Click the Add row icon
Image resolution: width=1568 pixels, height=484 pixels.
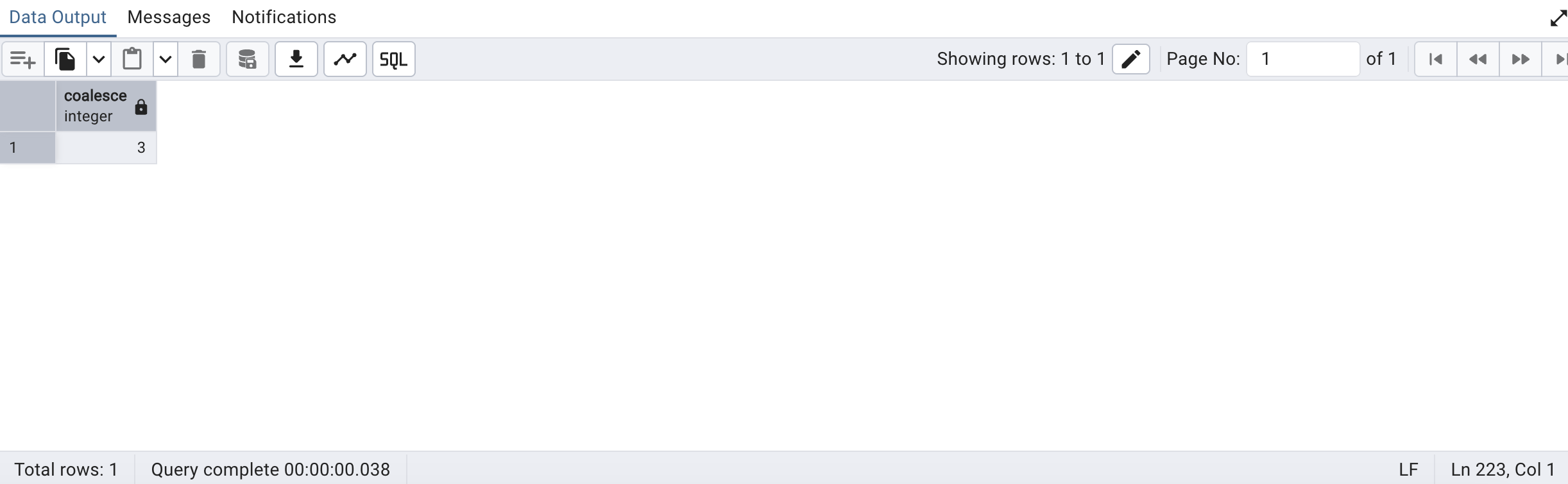23,60
